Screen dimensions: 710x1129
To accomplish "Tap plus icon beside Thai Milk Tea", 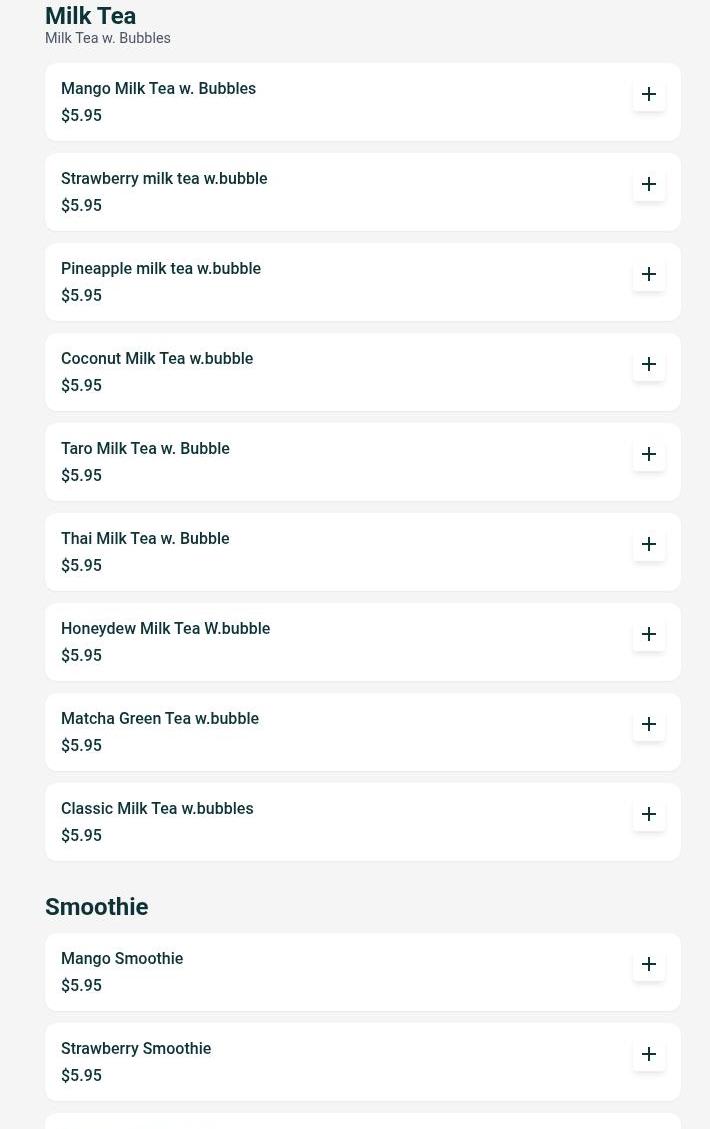I will pos(649,544).
